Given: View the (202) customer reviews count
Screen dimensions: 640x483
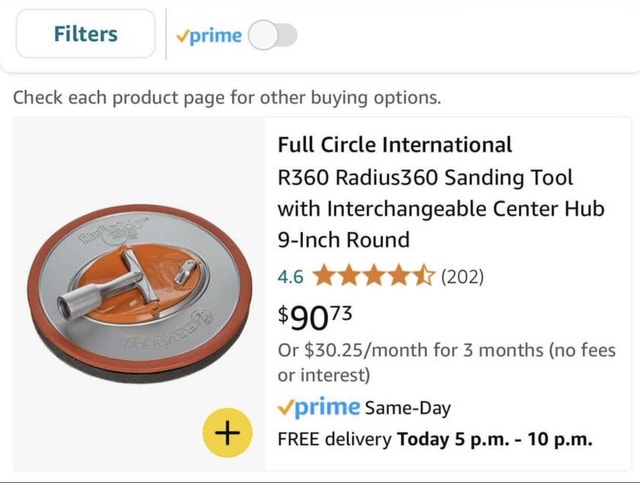Looking at the screenshot, I should [463, 276].
